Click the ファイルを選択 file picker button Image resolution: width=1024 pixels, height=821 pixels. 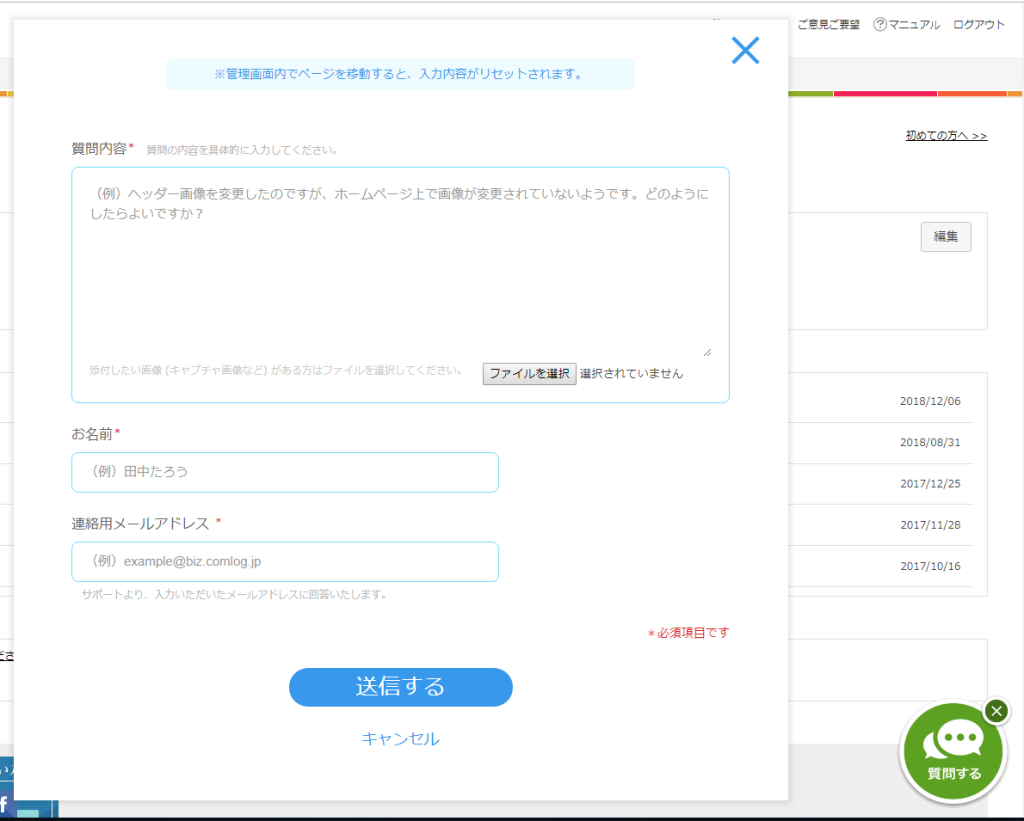point(529,373)
